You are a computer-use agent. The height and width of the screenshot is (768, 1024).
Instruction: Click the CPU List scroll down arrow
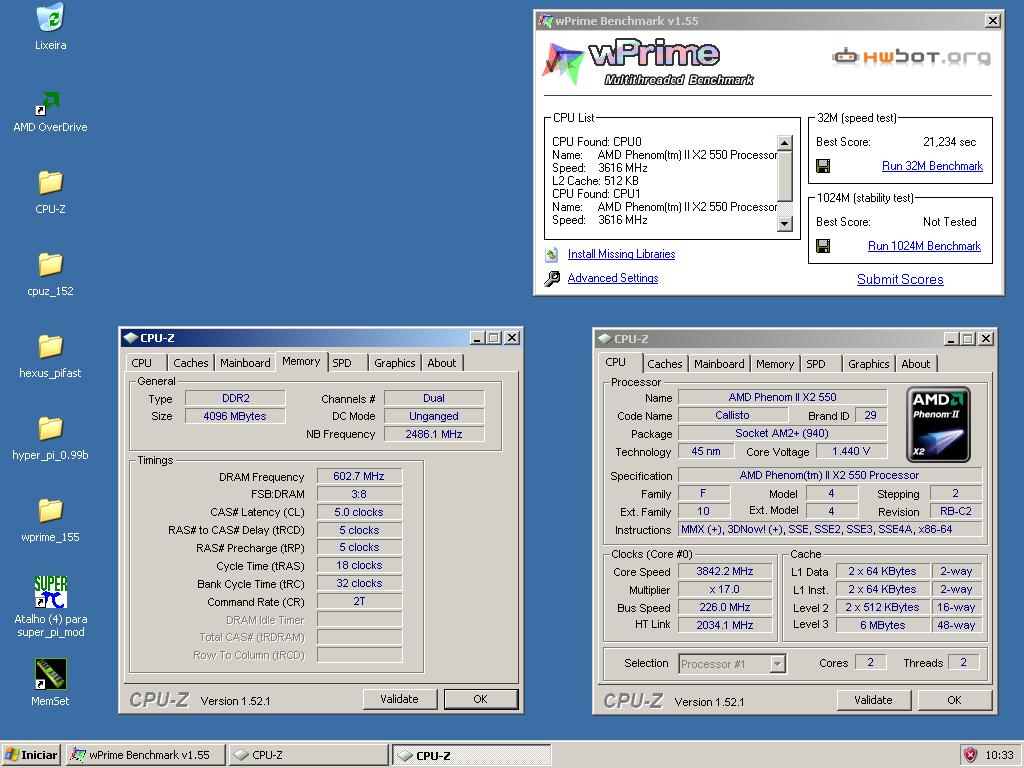(784, 224)
